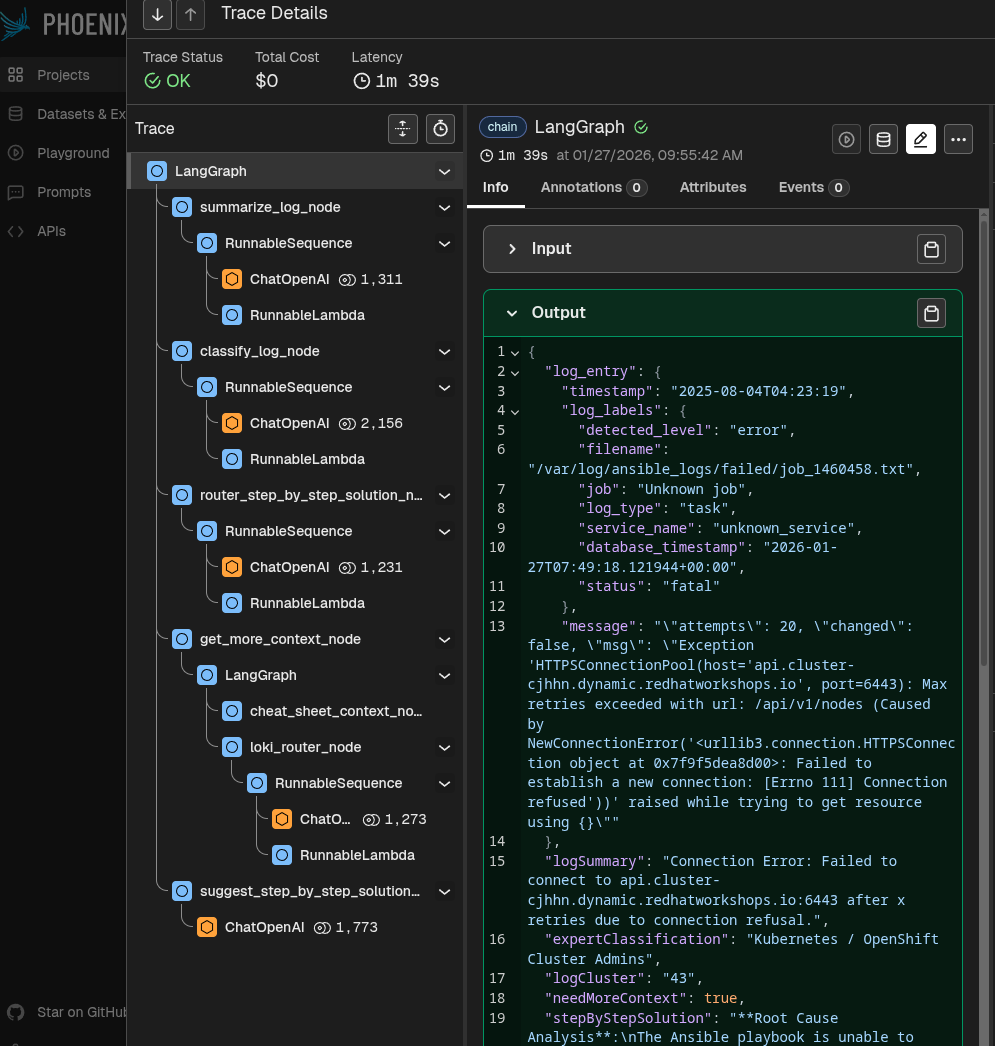Click the add to dataset database icon
Image resolution: width=995 pixels, height=1046 pixels.
coord(883,140)
